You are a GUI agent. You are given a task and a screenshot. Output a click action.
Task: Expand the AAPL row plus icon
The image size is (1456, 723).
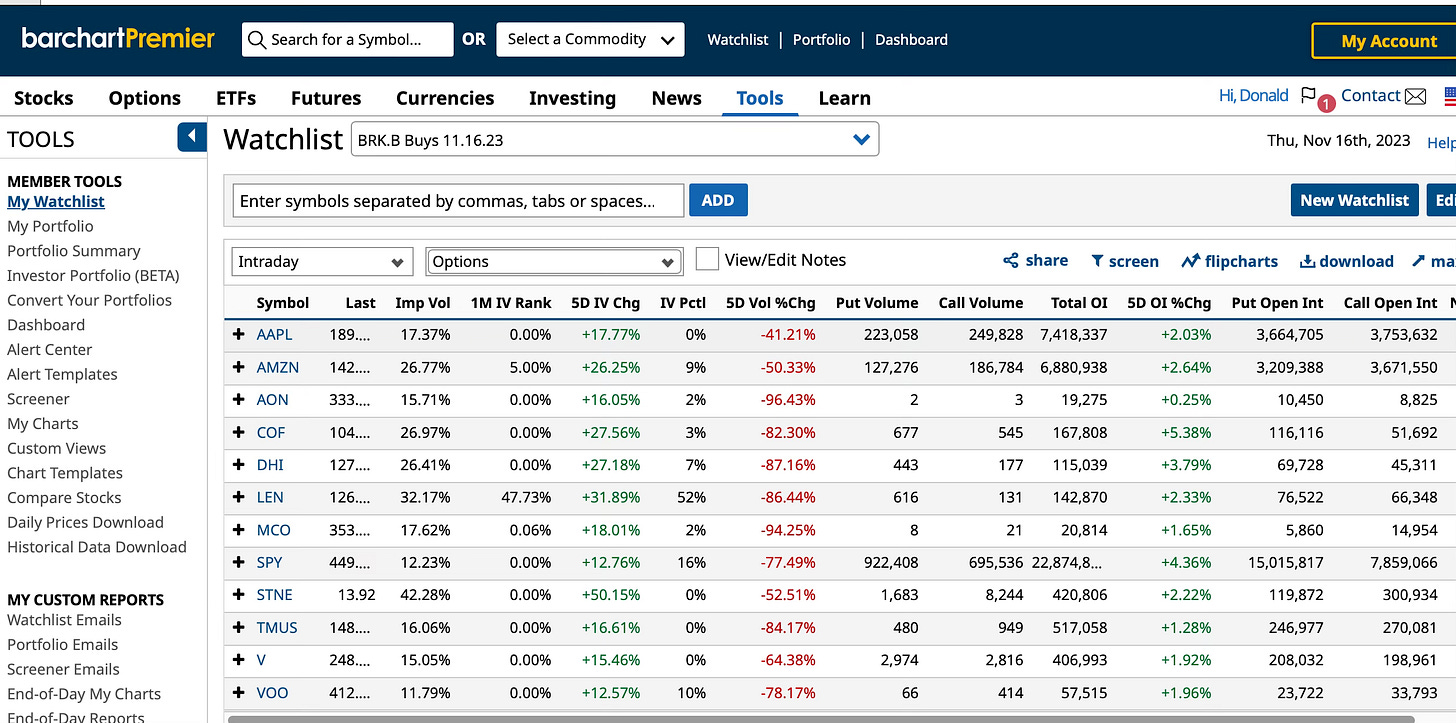[238, 335]
